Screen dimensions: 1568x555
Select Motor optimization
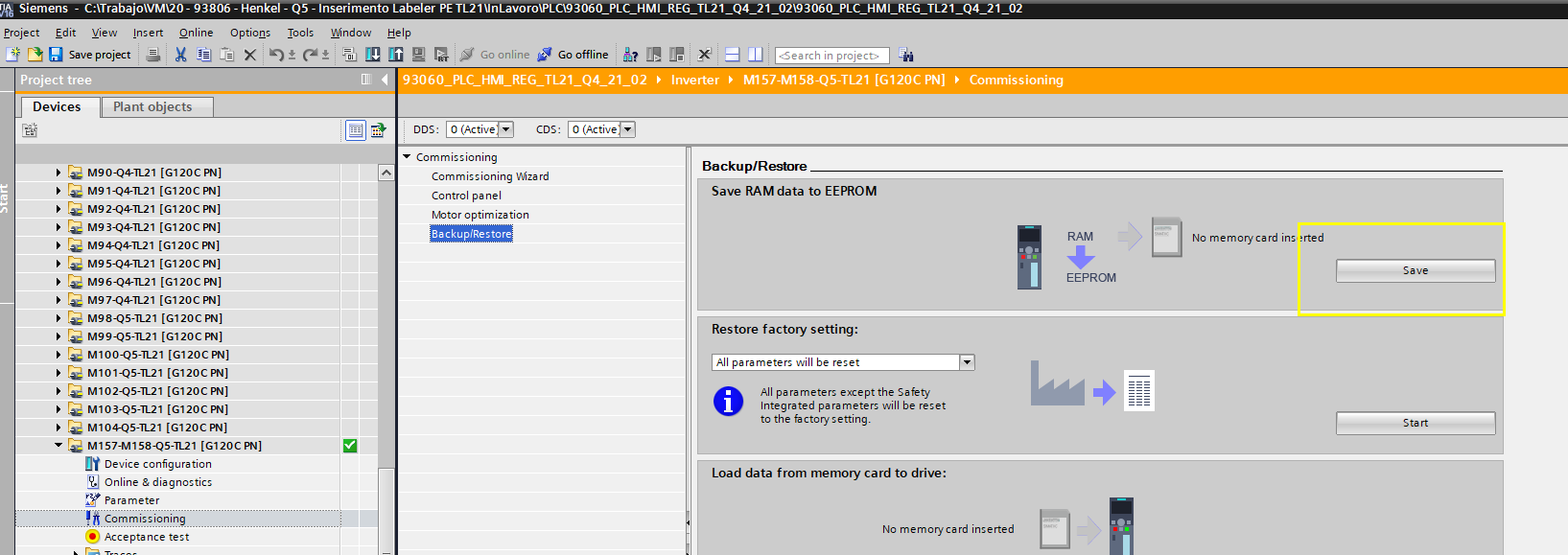click(480, 215)
